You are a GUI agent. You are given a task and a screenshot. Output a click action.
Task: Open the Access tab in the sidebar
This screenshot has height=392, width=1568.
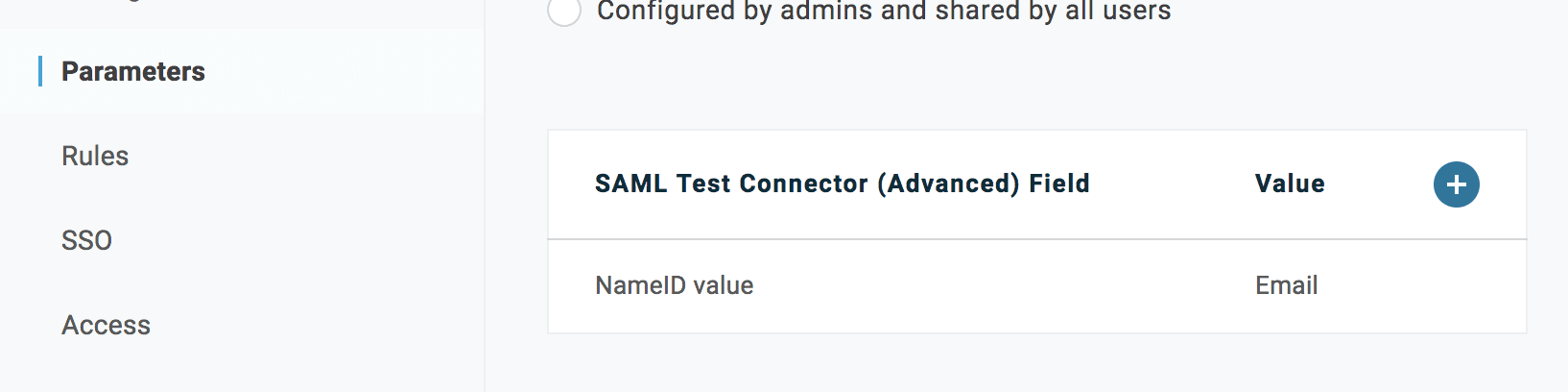click(106, 326)
